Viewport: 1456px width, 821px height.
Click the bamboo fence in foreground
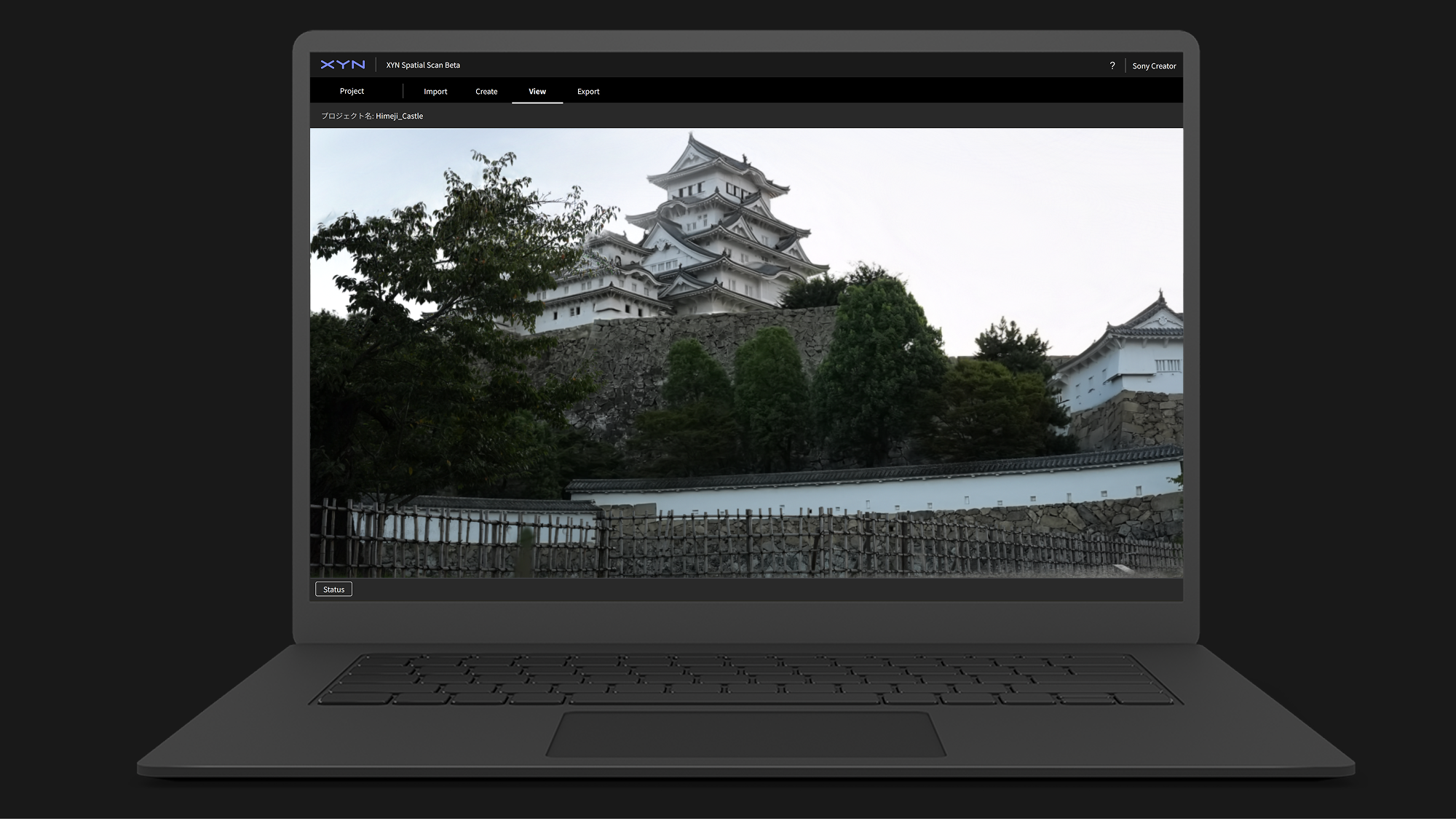pyautogui.click(x=728, y=542)
